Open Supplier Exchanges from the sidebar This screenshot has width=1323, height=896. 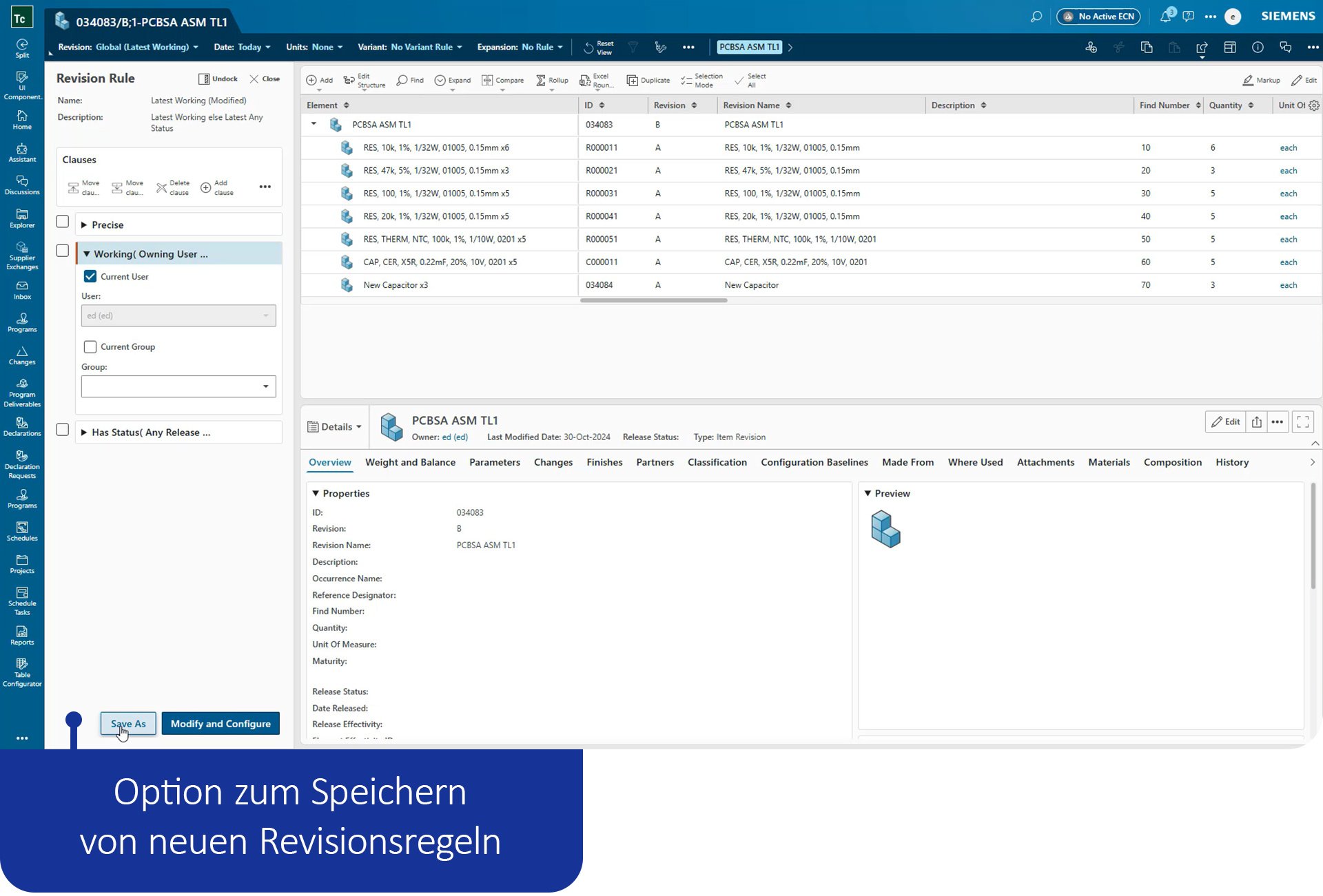[22, 255]
